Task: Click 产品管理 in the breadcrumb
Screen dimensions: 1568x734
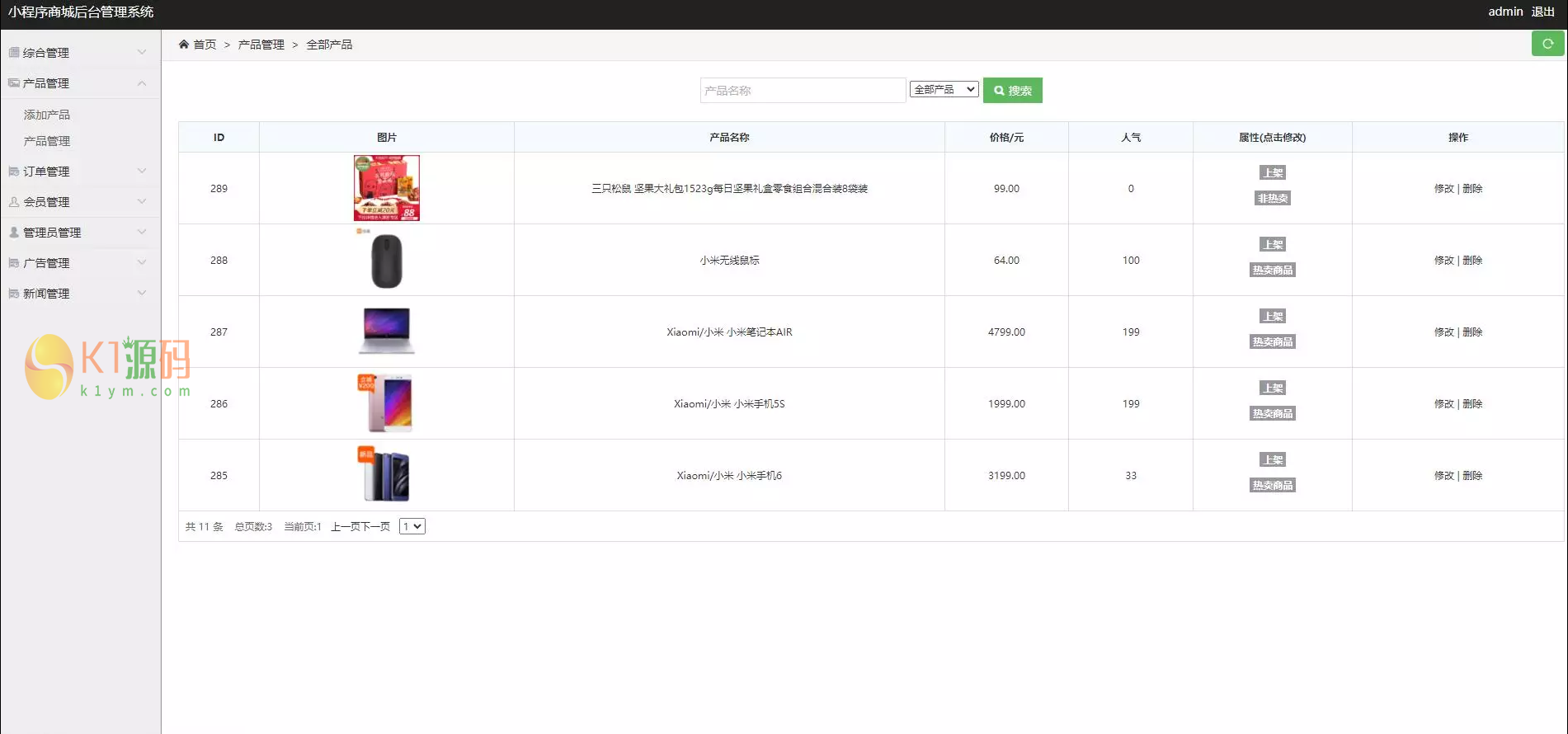Action: 261,45
